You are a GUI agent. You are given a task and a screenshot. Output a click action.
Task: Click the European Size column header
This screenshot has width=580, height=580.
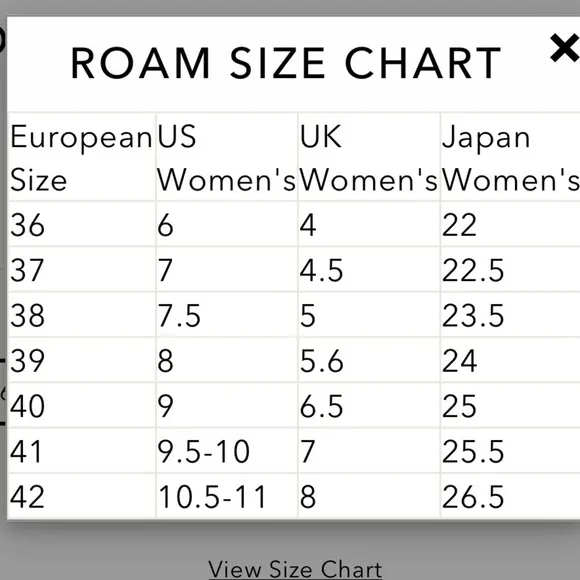tap(82, 157)
